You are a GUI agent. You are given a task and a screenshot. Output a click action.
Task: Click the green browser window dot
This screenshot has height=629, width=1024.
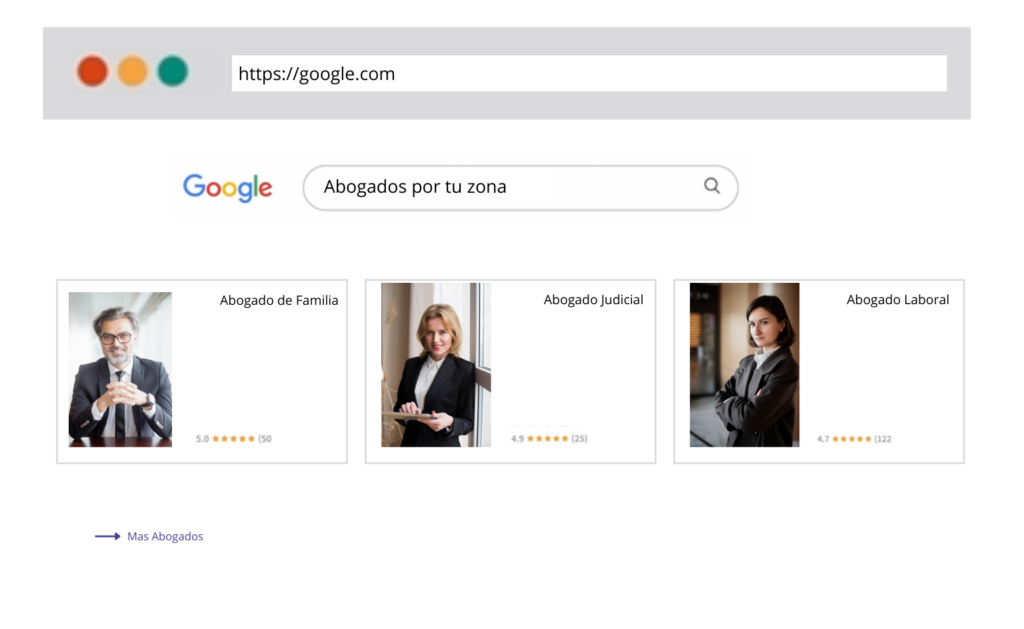pyautogui.click(x=172, y=71)
